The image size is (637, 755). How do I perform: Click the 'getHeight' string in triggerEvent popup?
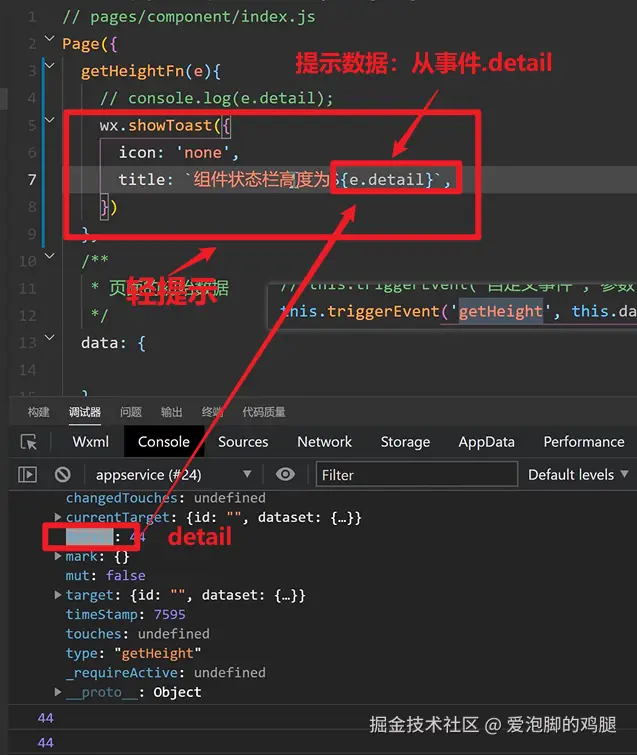pyautogui.click(x=500, y=312)
